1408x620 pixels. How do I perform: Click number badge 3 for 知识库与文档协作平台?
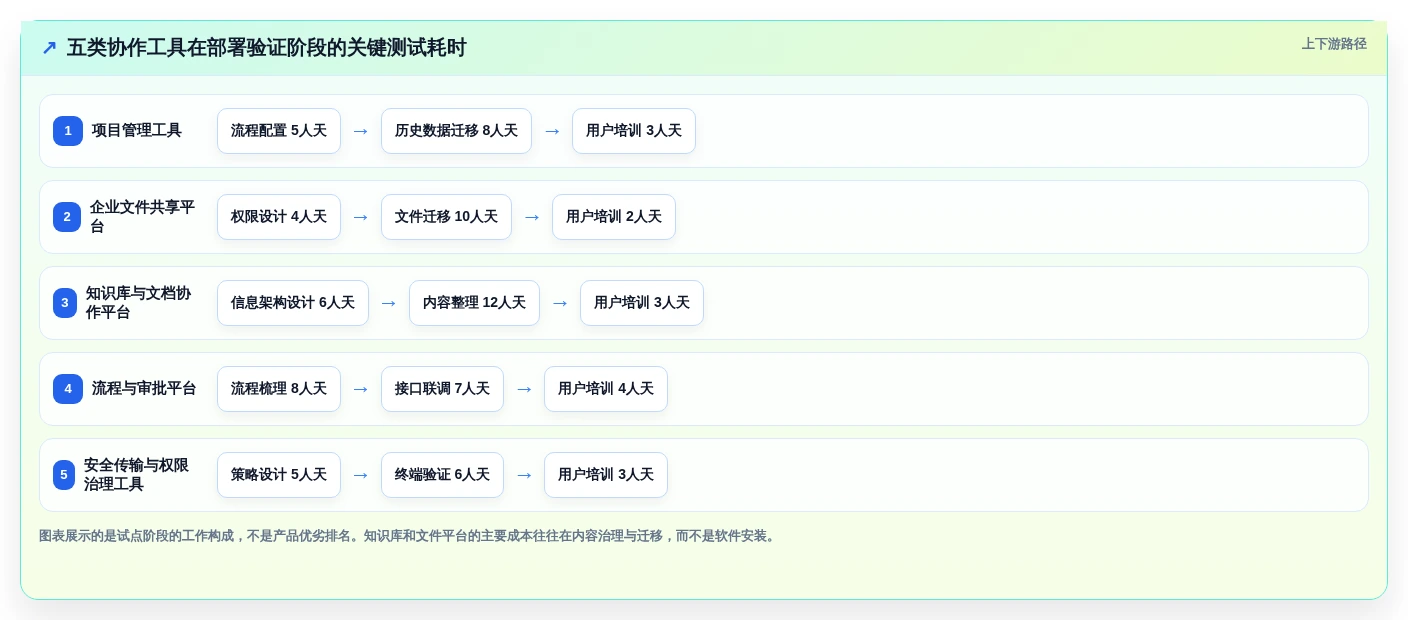(x=65, y=303)
